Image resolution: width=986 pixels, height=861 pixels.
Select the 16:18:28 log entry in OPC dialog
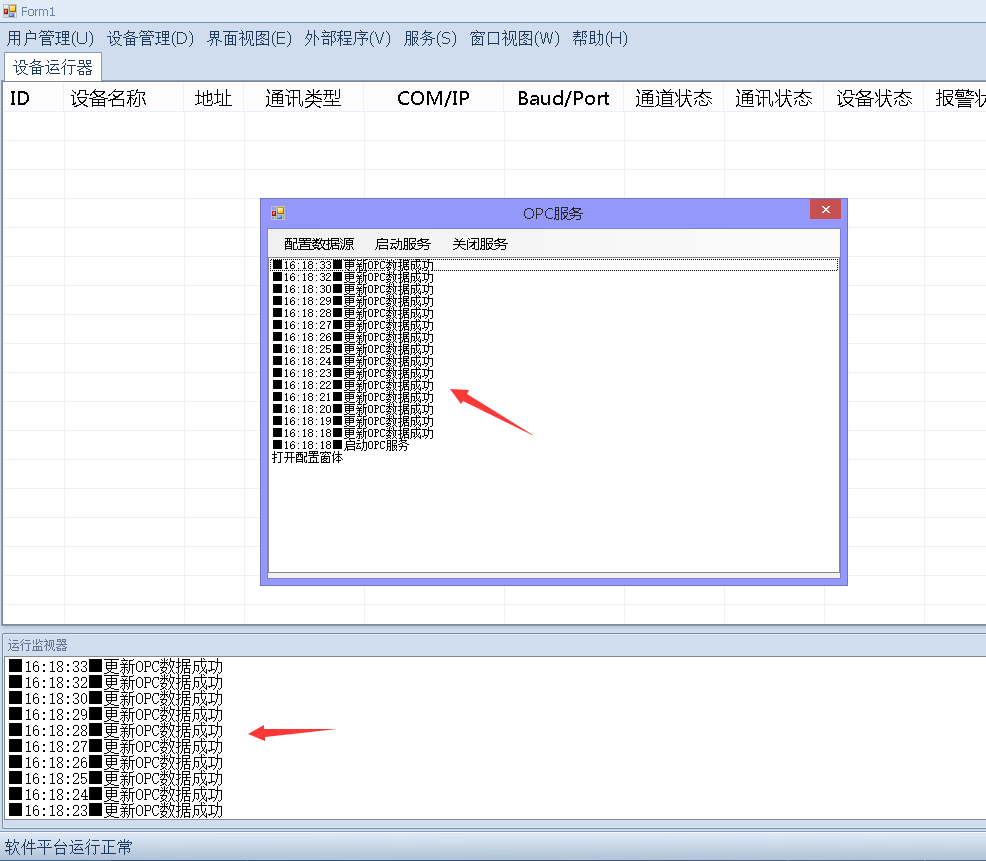click(554, 313)
